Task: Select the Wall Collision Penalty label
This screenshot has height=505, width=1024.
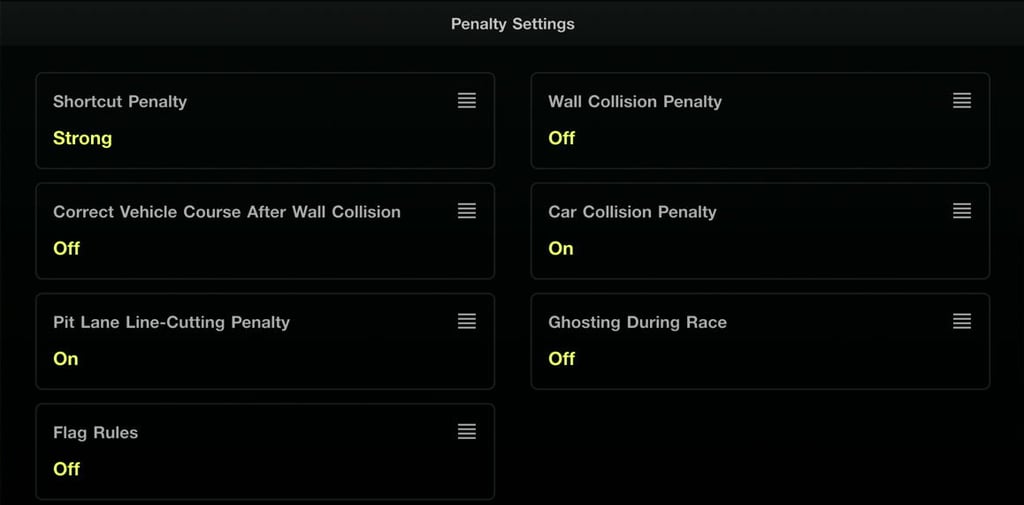Action: coord(635,101)
